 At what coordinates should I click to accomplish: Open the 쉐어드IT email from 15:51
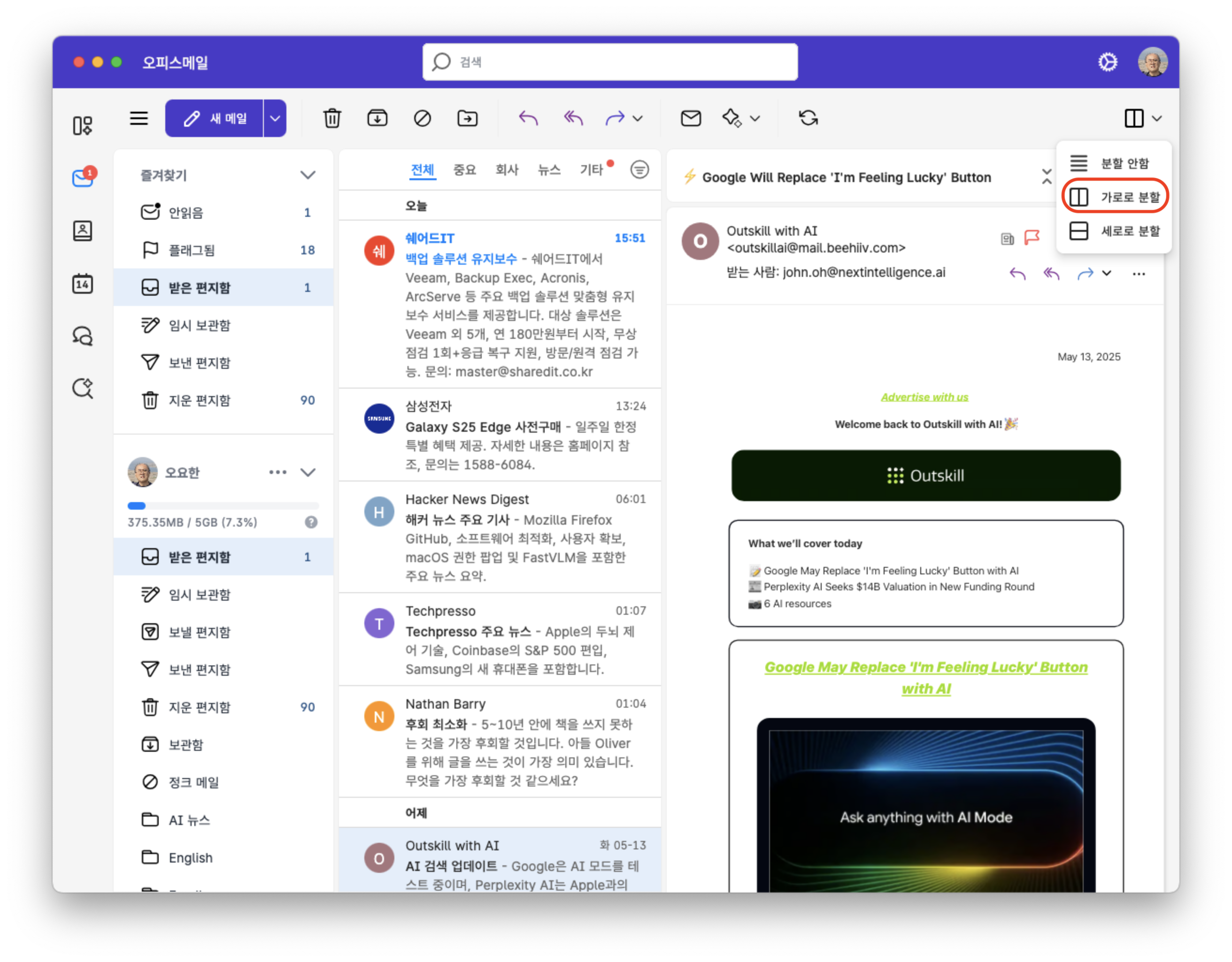[500, 305]
